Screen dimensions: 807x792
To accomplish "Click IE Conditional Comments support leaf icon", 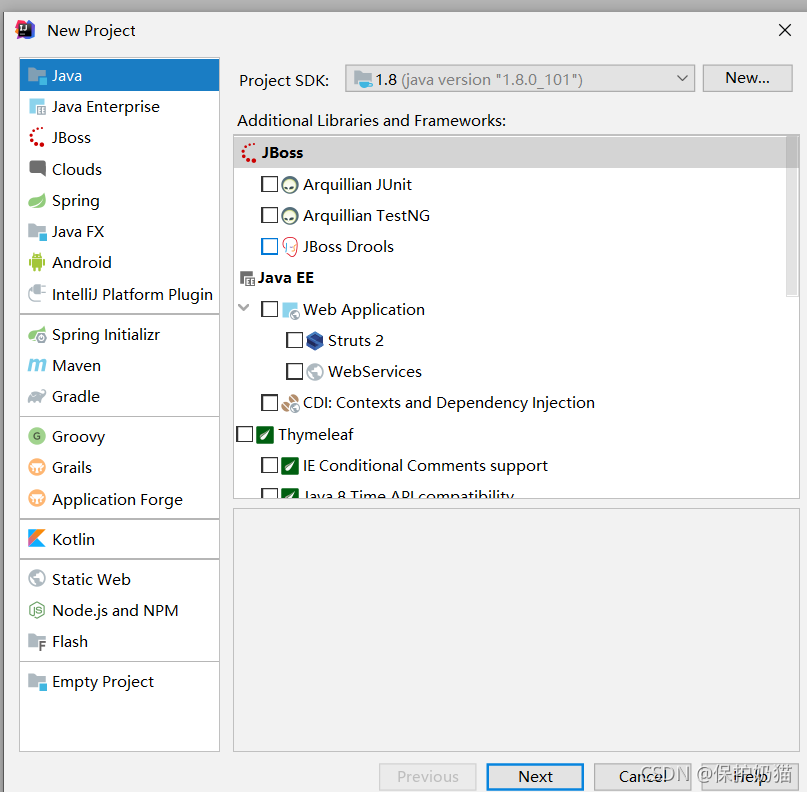I will [x=290, y=466].
